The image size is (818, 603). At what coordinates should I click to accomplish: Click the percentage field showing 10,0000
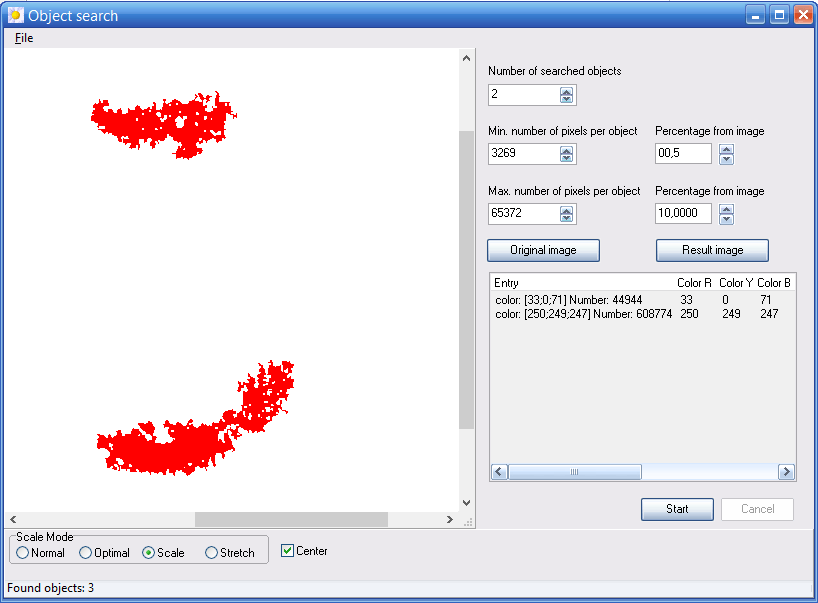tap(683, 214)
